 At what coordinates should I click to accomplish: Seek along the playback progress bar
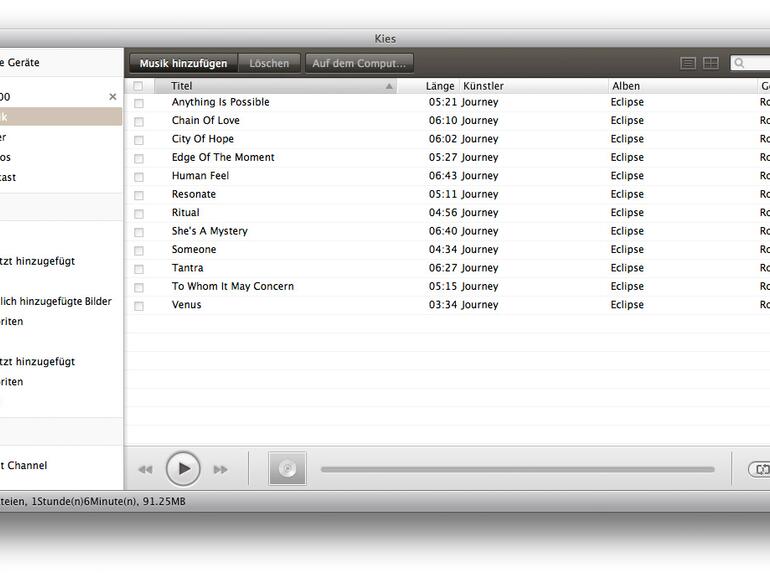tap(518, 469)
